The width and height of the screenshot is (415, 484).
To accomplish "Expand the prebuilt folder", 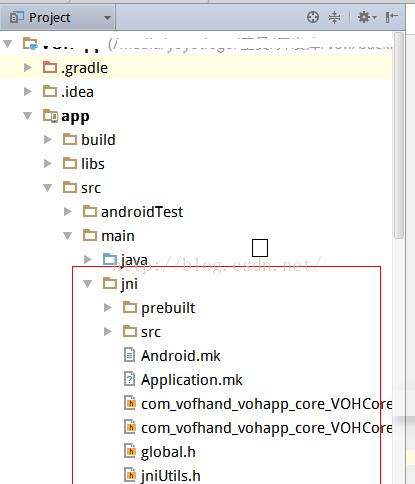I will pyautogui.click(x=108, y=307).
